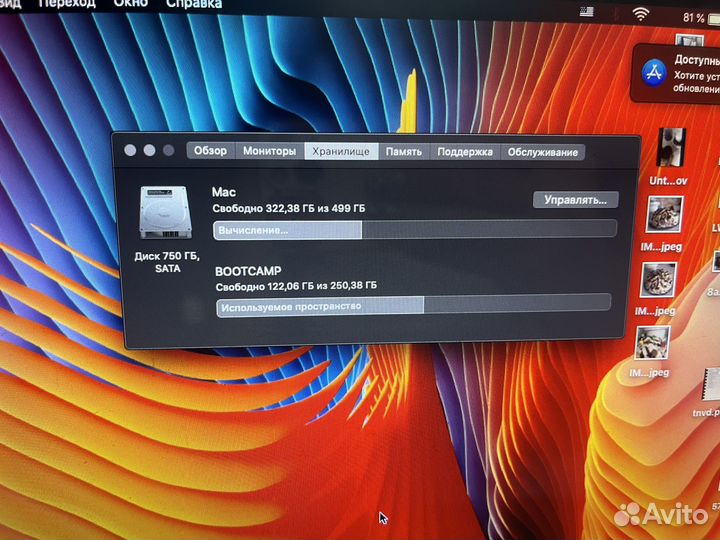The image size is (720, 540).
Task: Click the hard disk drive icon
Action: point(165,213)
